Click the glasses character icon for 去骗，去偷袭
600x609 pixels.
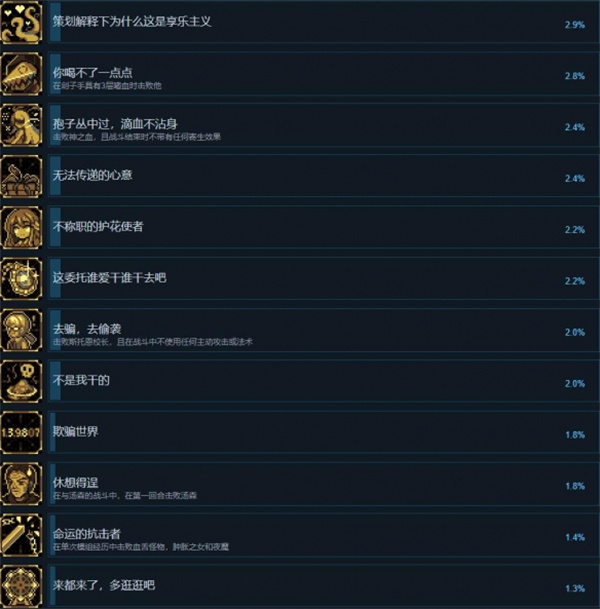coord(21,330)
